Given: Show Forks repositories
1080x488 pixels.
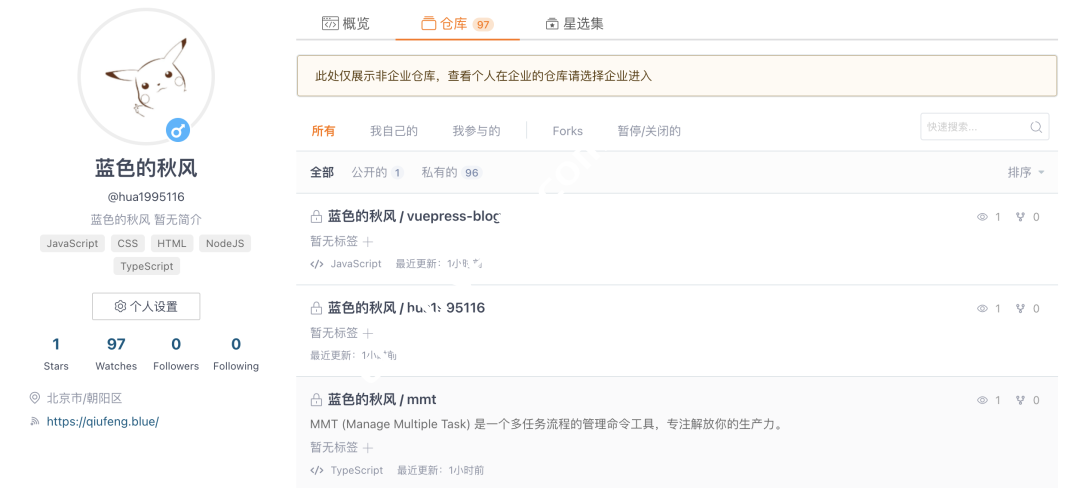Looking at the screenshot, I should 568,131.
